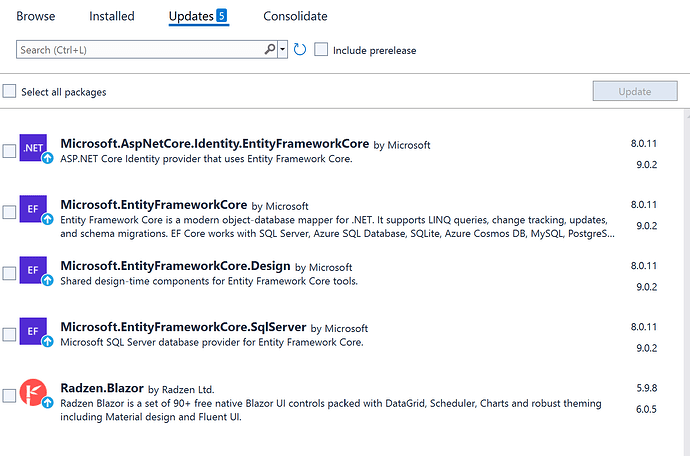Click the Radzen.Blazor red logo icon
690x456 pixels.
pos(33,392)
